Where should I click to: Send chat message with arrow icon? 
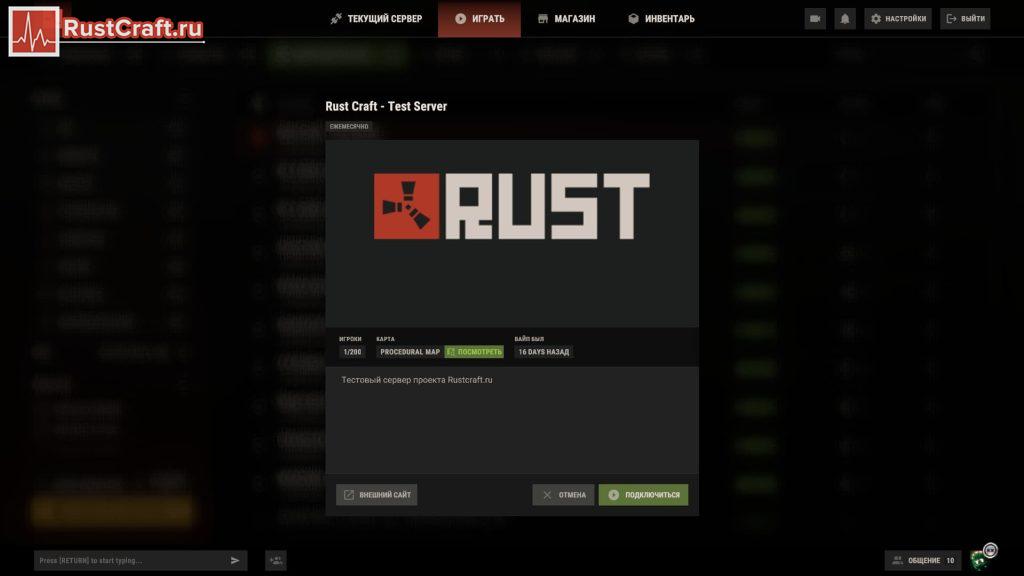click(235, 560)
